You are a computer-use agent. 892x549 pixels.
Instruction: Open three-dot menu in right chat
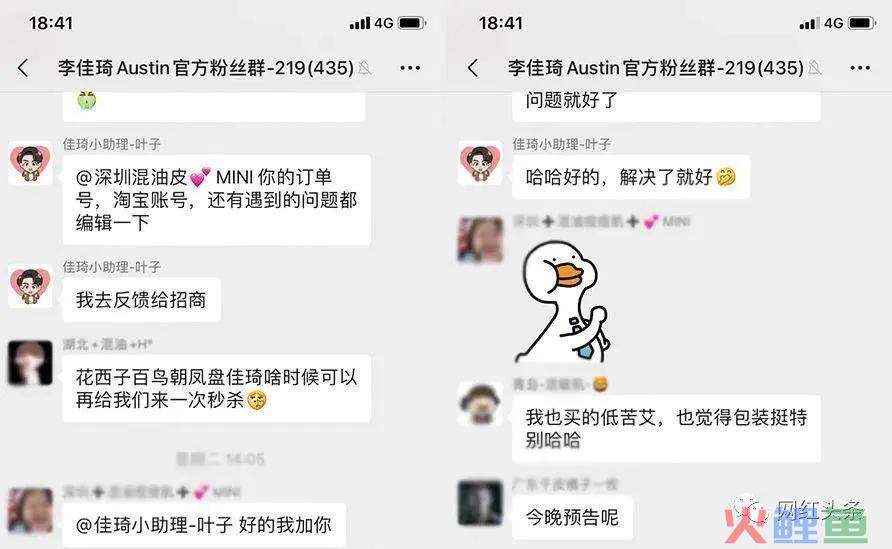coord(860,68)
